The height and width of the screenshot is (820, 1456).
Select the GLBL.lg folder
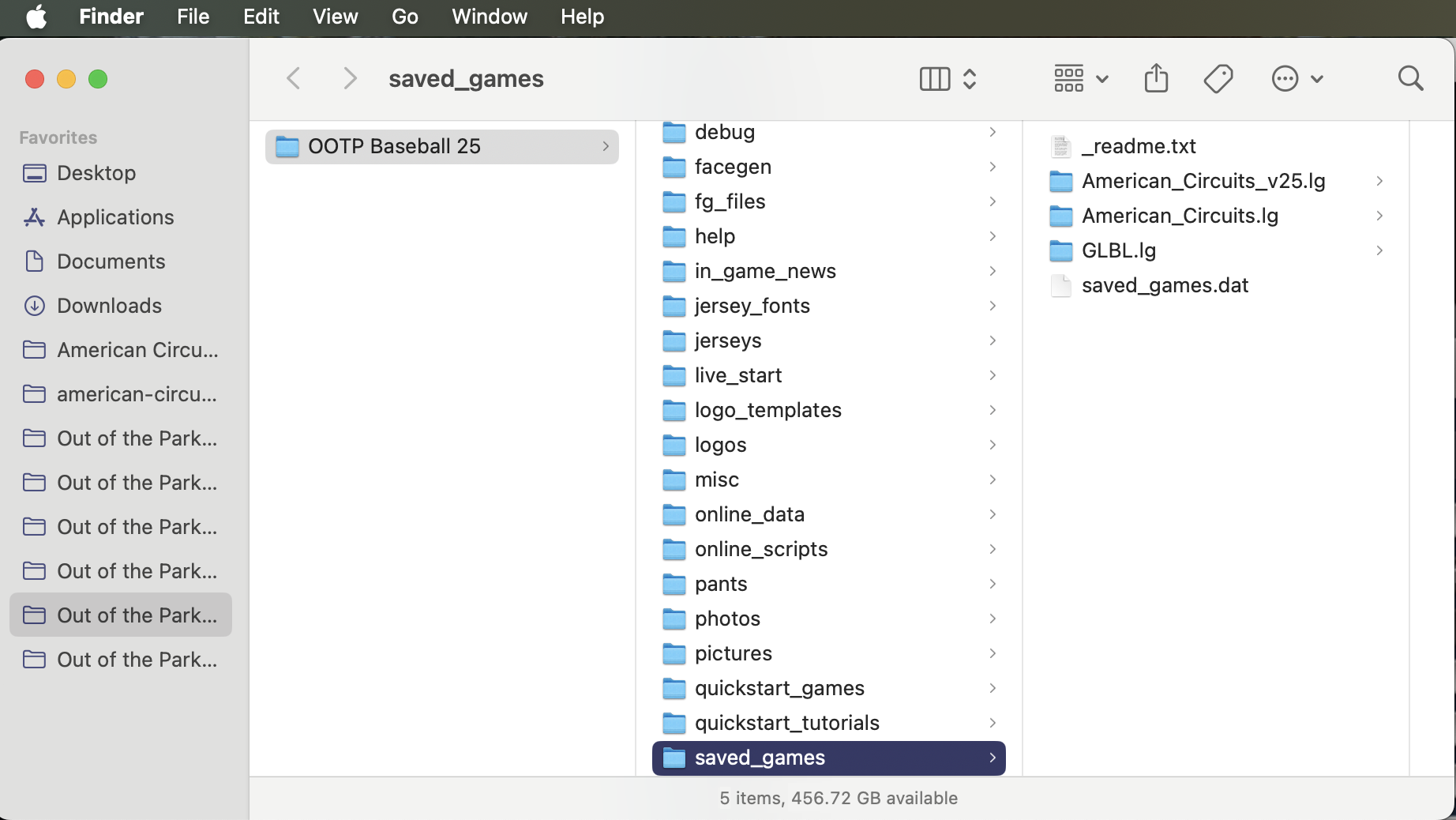point(1216,250)
